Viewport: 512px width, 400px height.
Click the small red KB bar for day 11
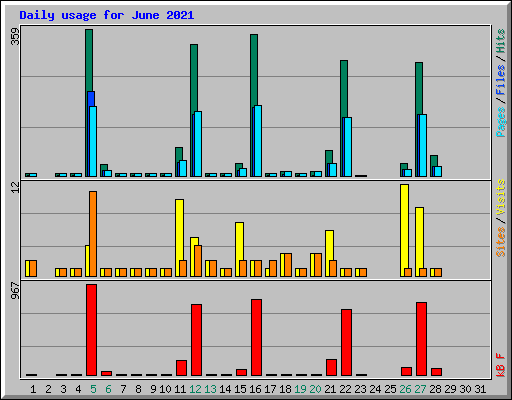click(181, 368)
